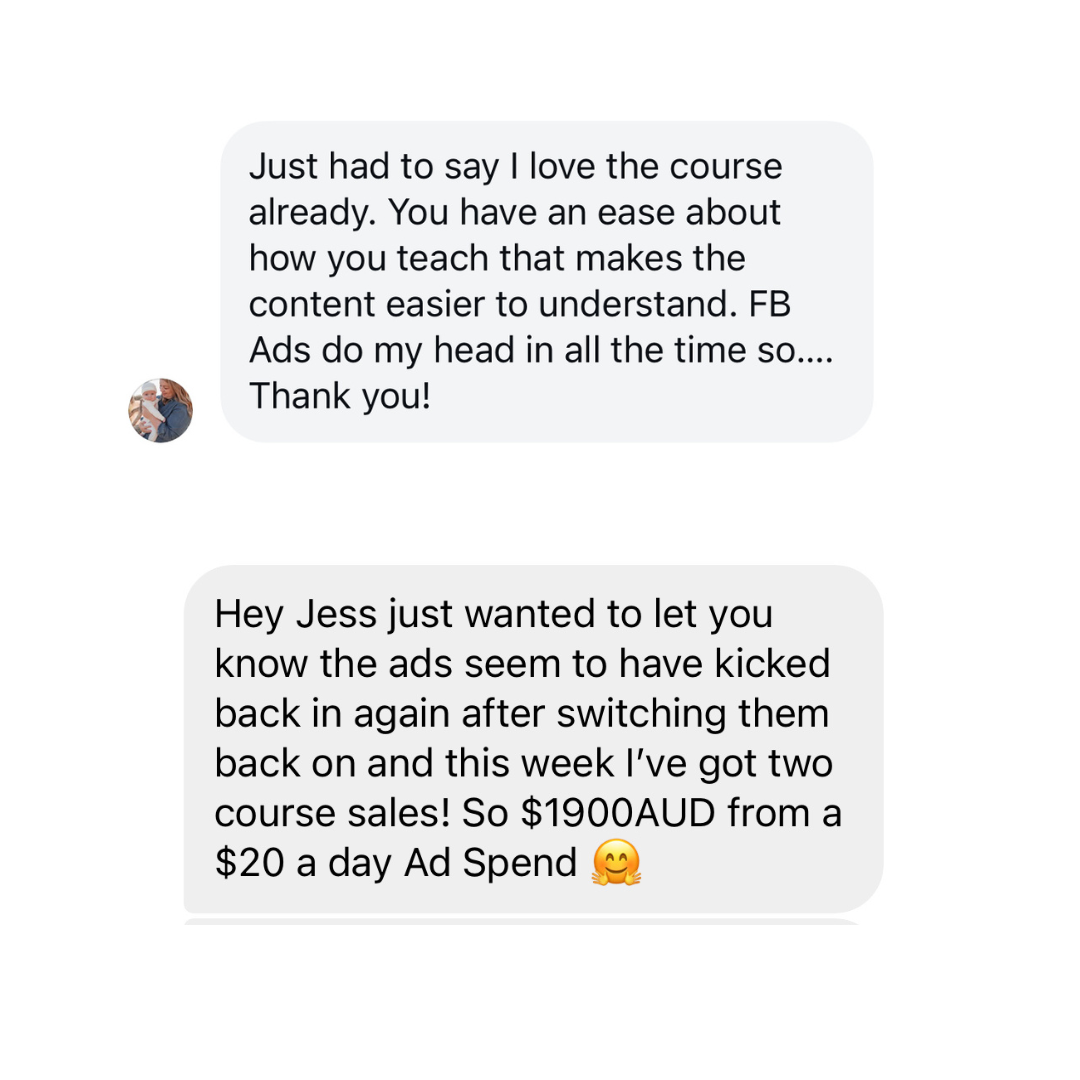Click the sender's profile avatar photo
Screen dimensions: 1080x1080
point(160,410)
